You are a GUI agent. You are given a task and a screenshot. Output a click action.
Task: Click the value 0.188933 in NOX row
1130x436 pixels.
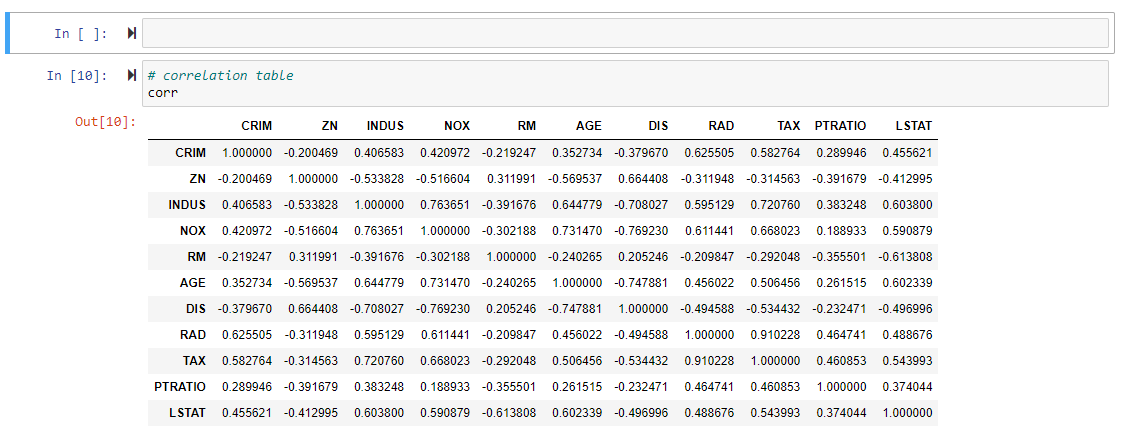(842, 231)
